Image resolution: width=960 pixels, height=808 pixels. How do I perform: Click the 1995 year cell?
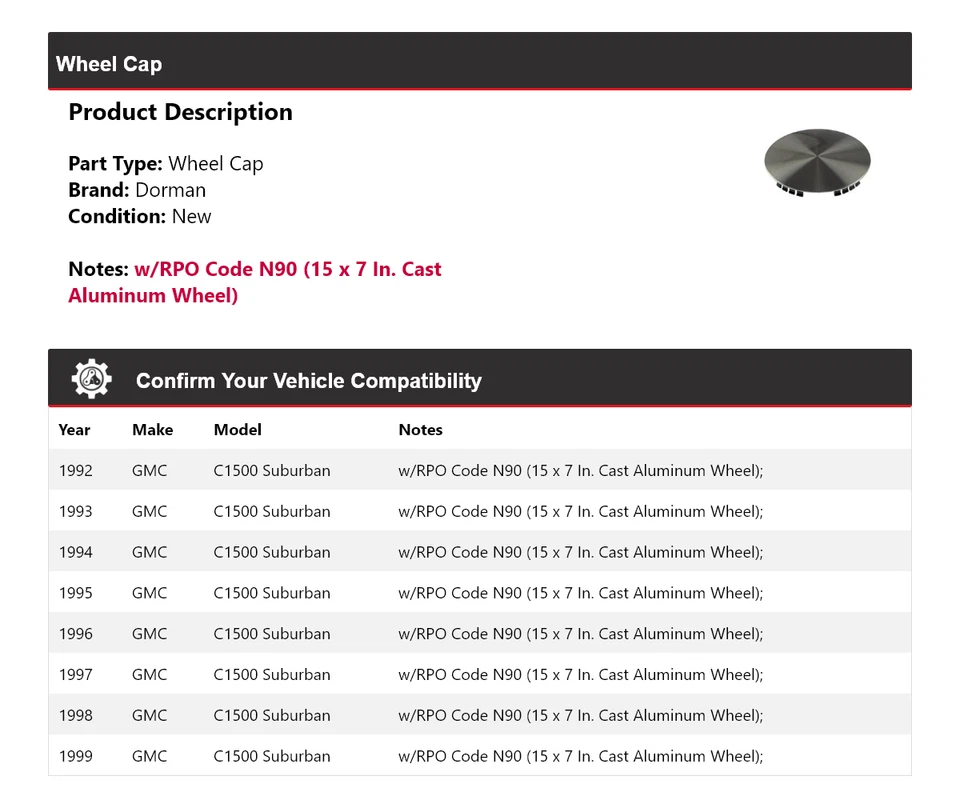coord(75,593)
